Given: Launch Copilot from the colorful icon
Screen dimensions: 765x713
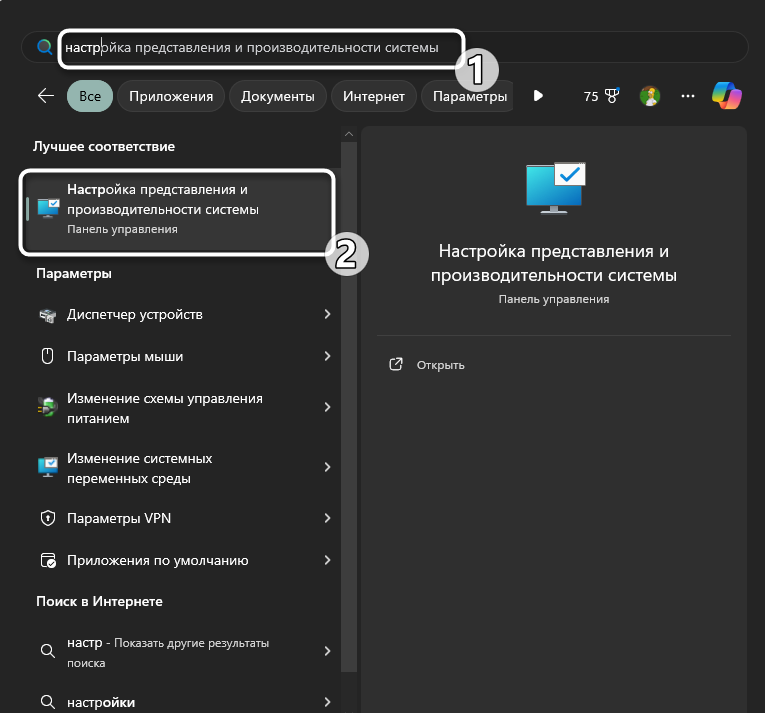Looking at the screenshot, I should pyautogui.click(x=726, y=95).
